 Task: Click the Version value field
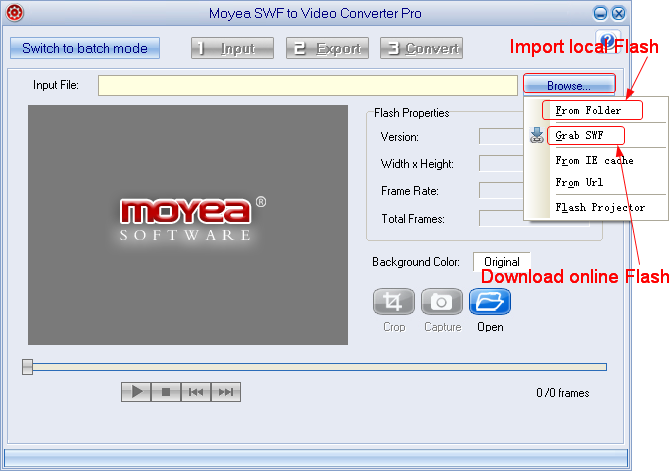[501, 137]
